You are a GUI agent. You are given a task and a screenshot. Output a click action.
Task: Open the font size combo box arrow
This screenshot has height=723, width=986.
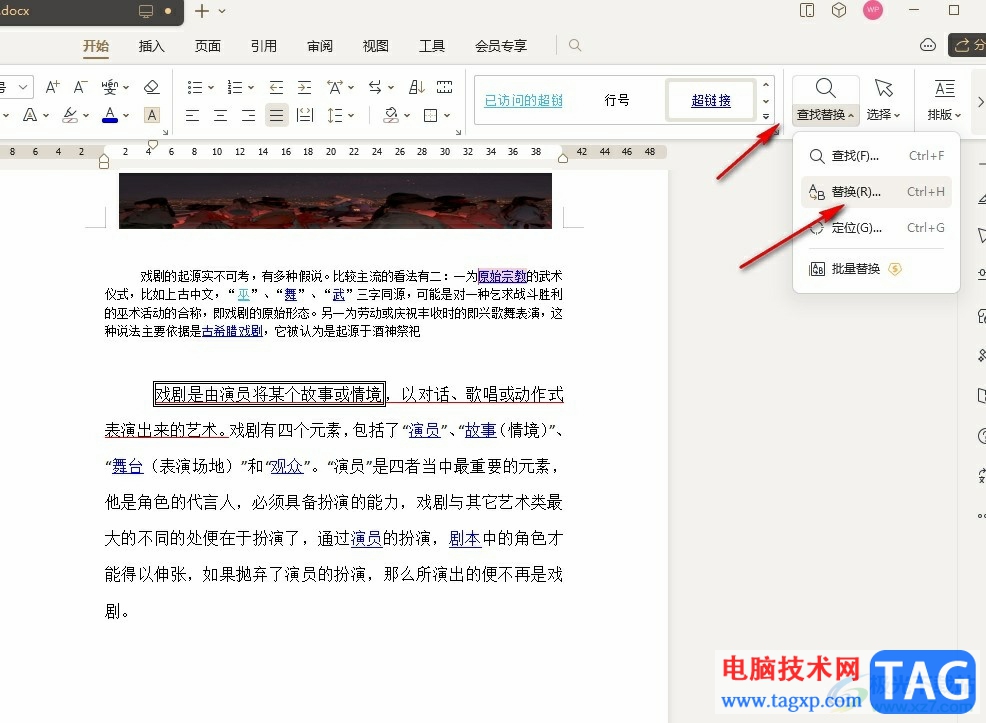point(23,87)
